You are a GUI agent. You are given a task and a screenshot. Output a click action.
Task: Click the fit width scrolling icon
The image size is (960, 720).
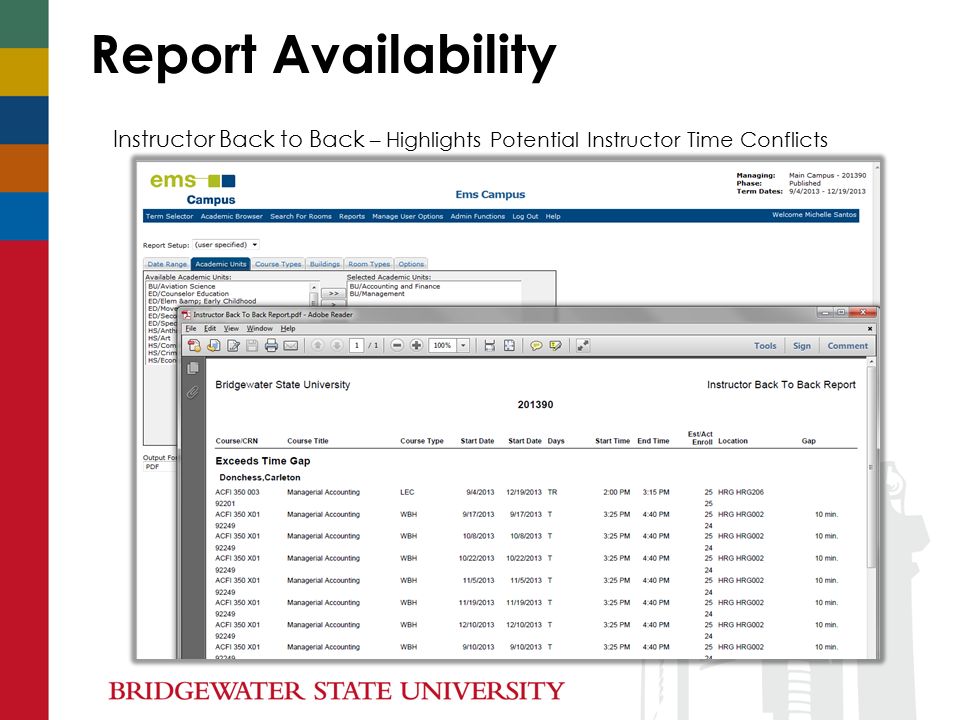pyautogui.click(x=489, y=346)
